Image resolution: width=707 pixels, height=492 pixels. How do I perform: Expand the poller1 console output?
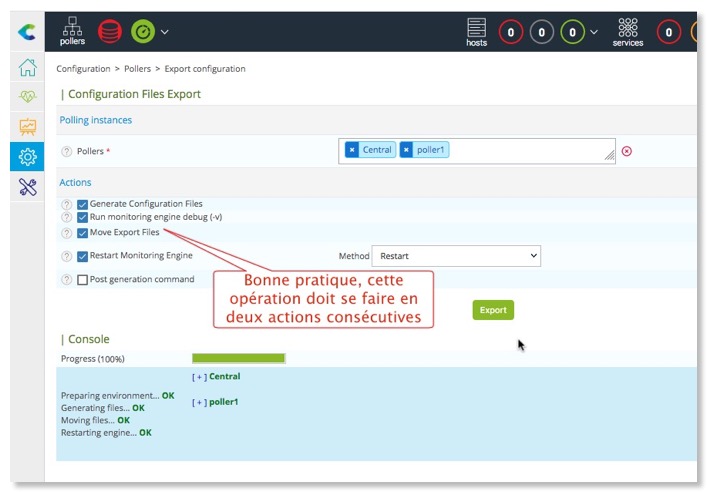199,402
